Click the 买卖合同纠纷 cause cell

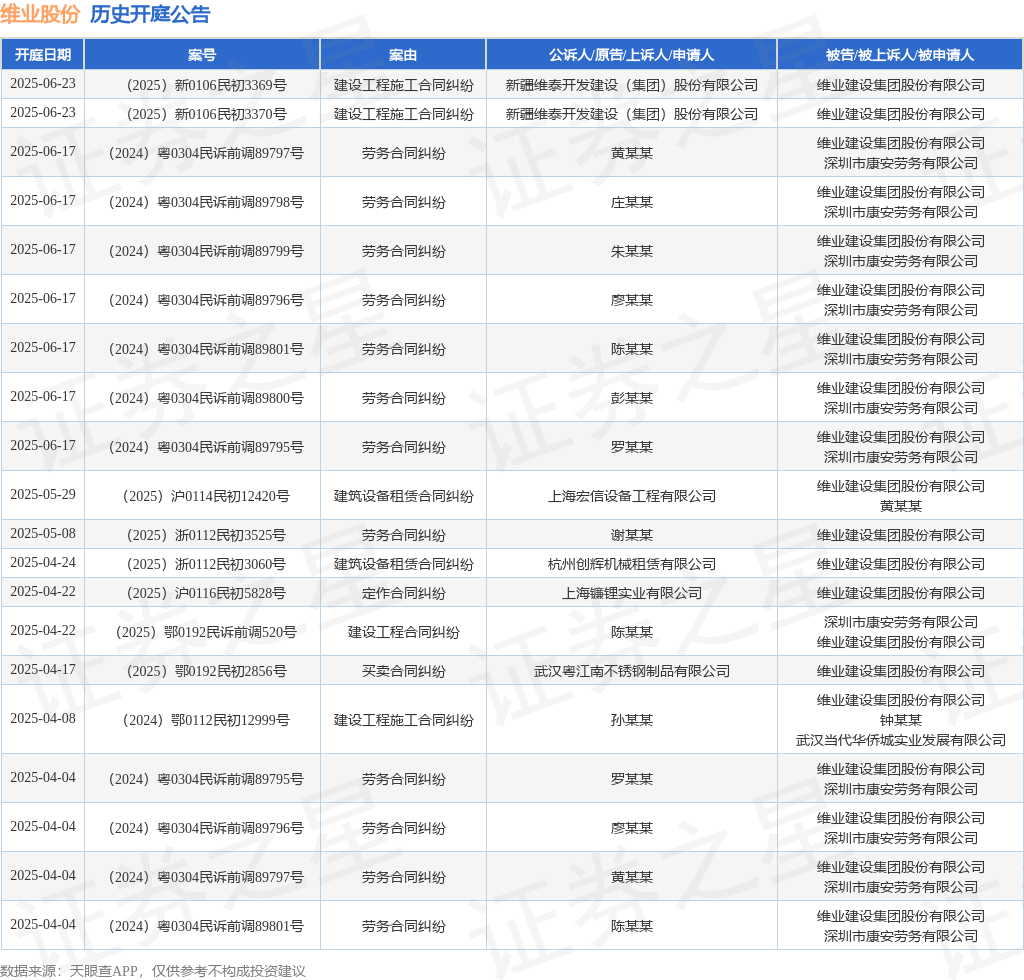[404, 671]
